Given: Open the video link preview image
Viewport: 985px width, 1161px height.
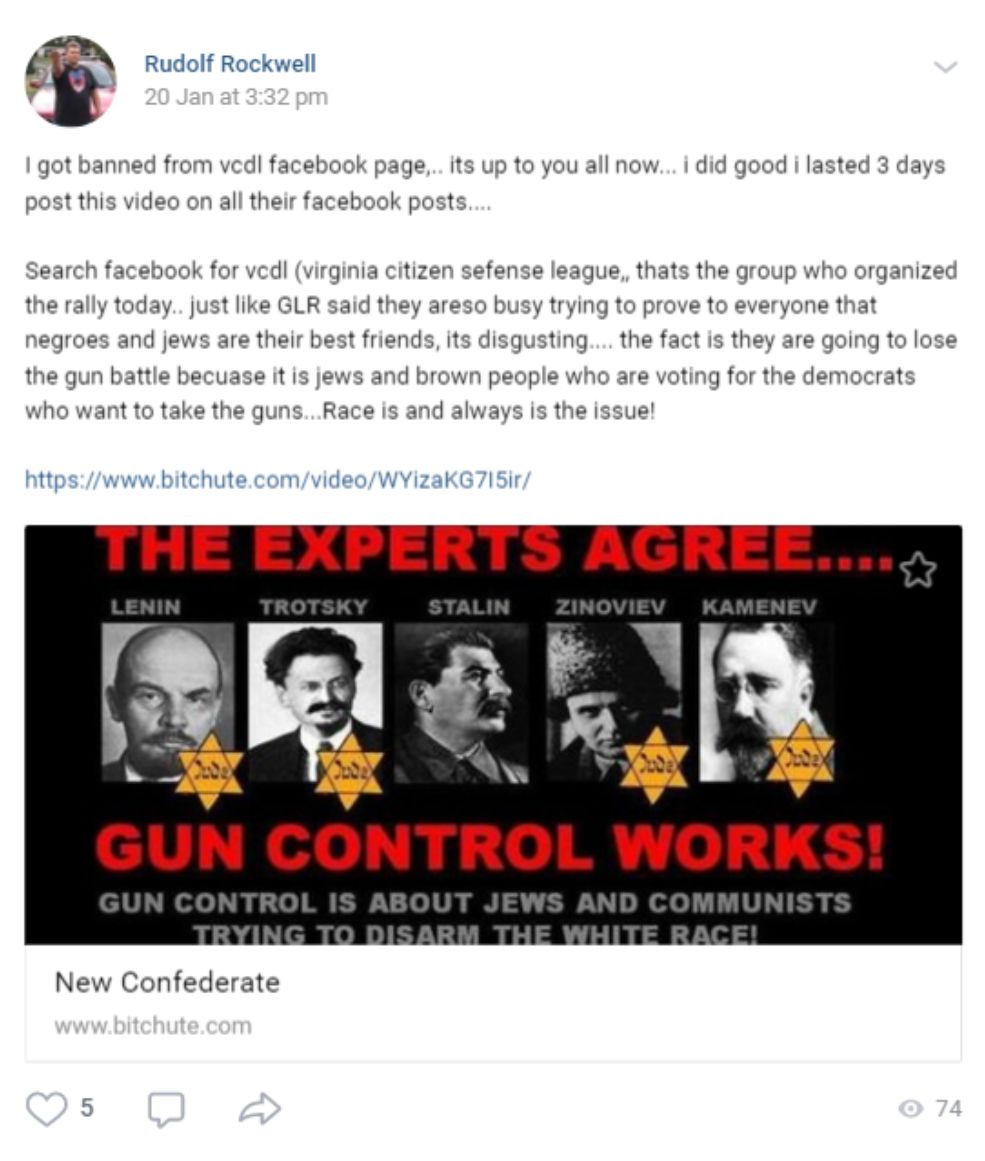Looking at the screenshot, I should pos(493,735).
